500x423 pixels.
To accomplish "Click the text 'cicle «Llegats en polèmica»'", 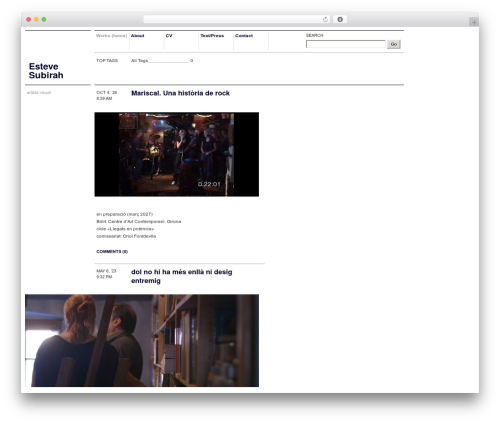I will pyautogui.click(x=125, y=229).
